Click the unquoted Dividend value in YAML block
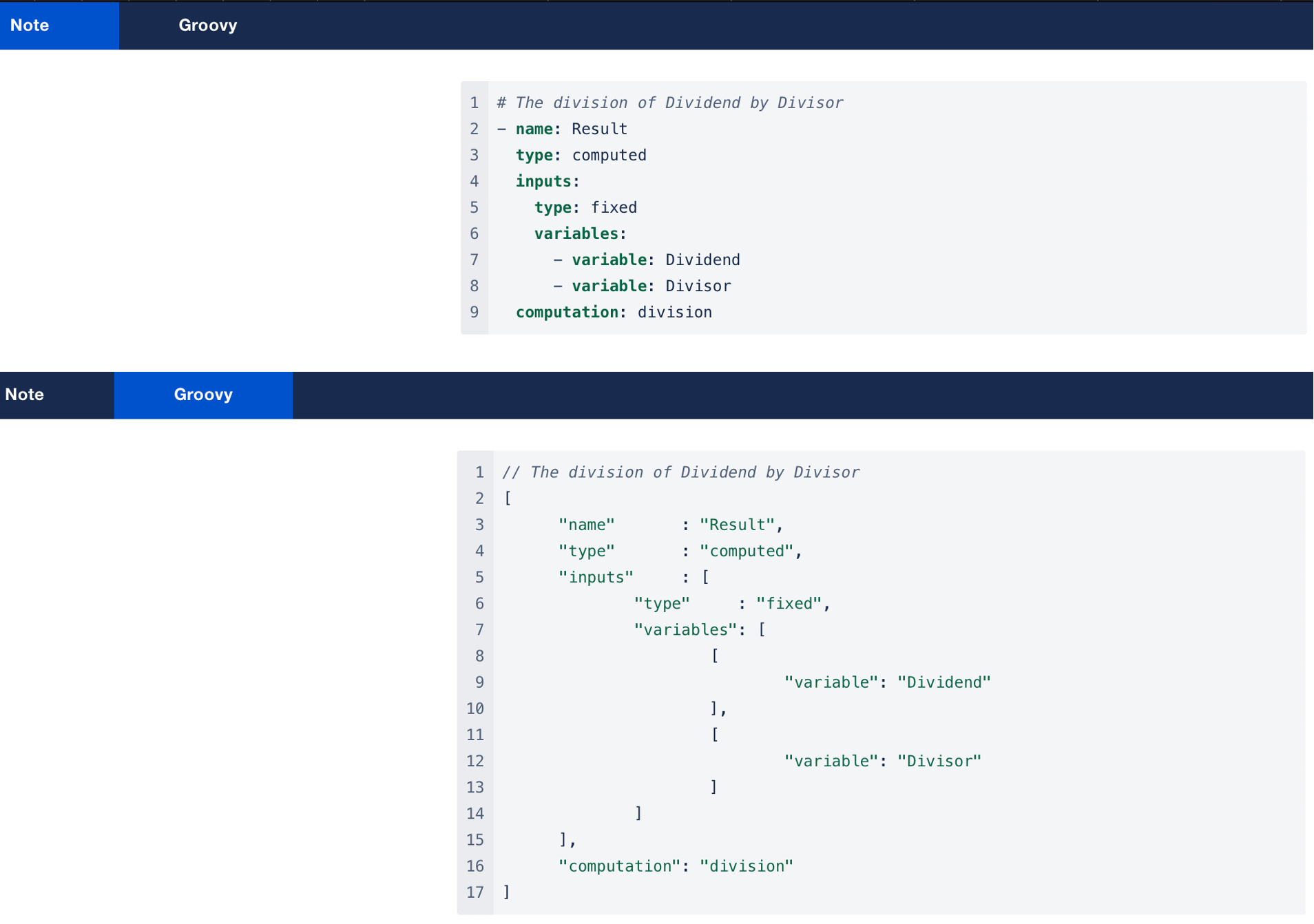 [x=702, y=260]
